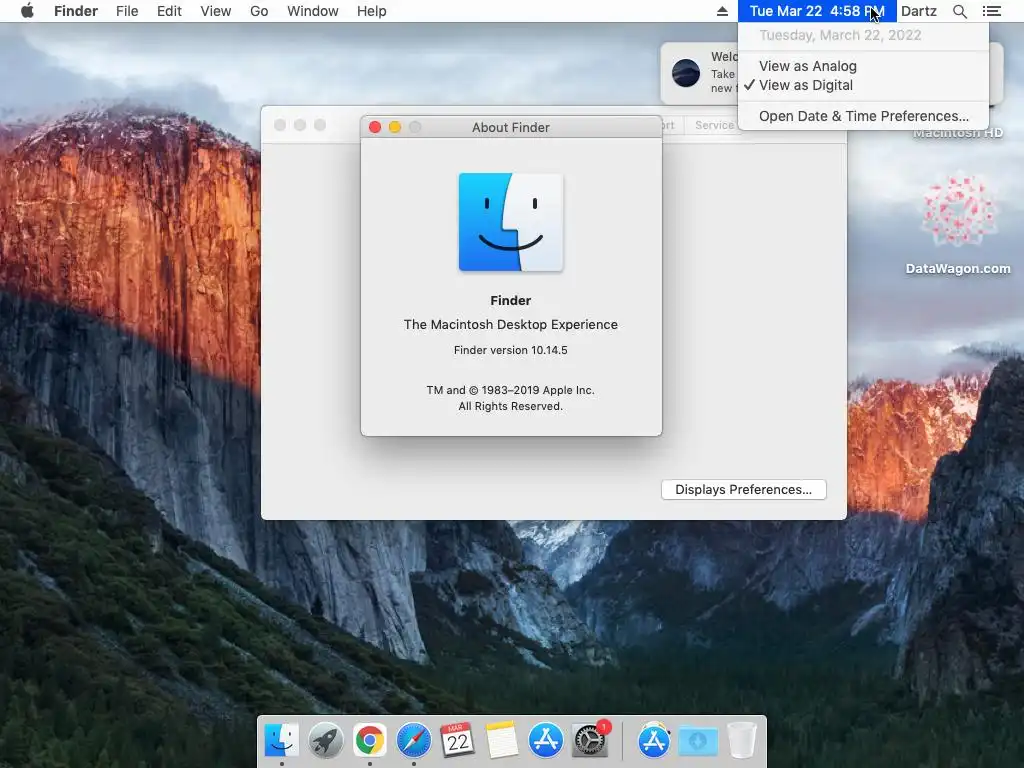The height and width of the screenshot is (768, 1024).
Task: Click the Service tab in background window
Action: click(x=714, y=125)
